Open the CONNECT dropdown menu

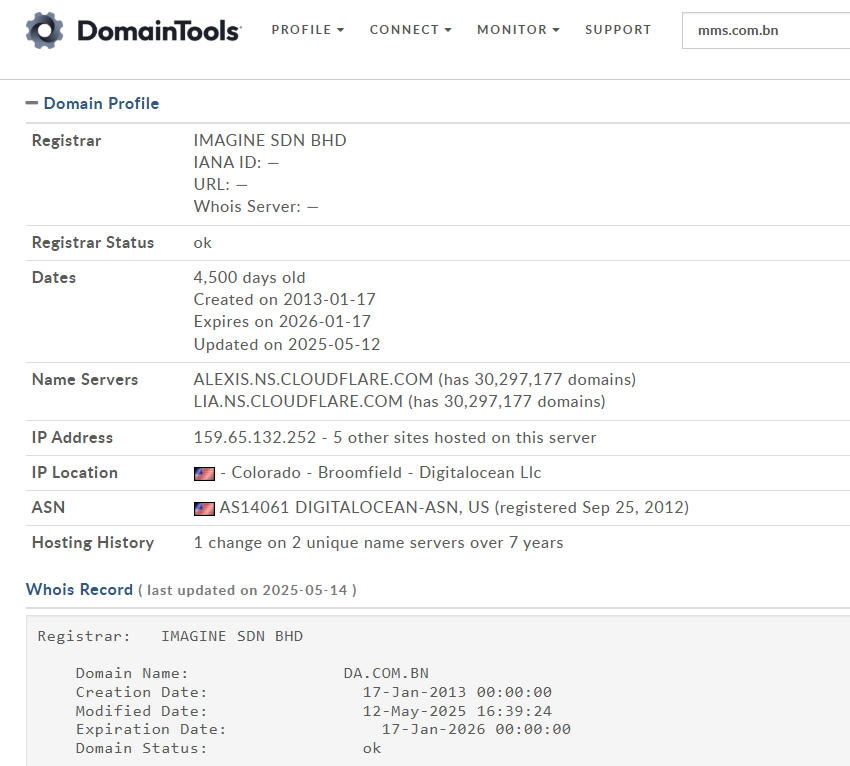(410, 30)
